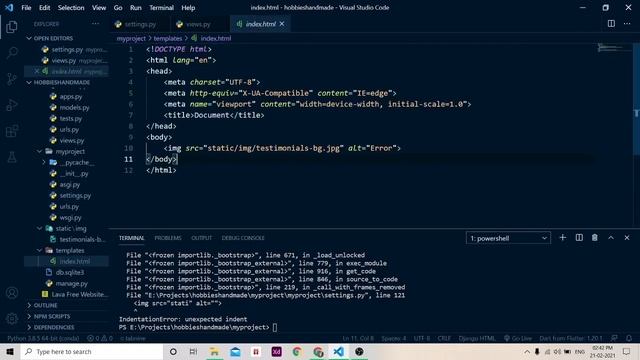The height and width of the screenshot is (360, 640).
Task: Split the editor to the right
Action: coord(611,24)
